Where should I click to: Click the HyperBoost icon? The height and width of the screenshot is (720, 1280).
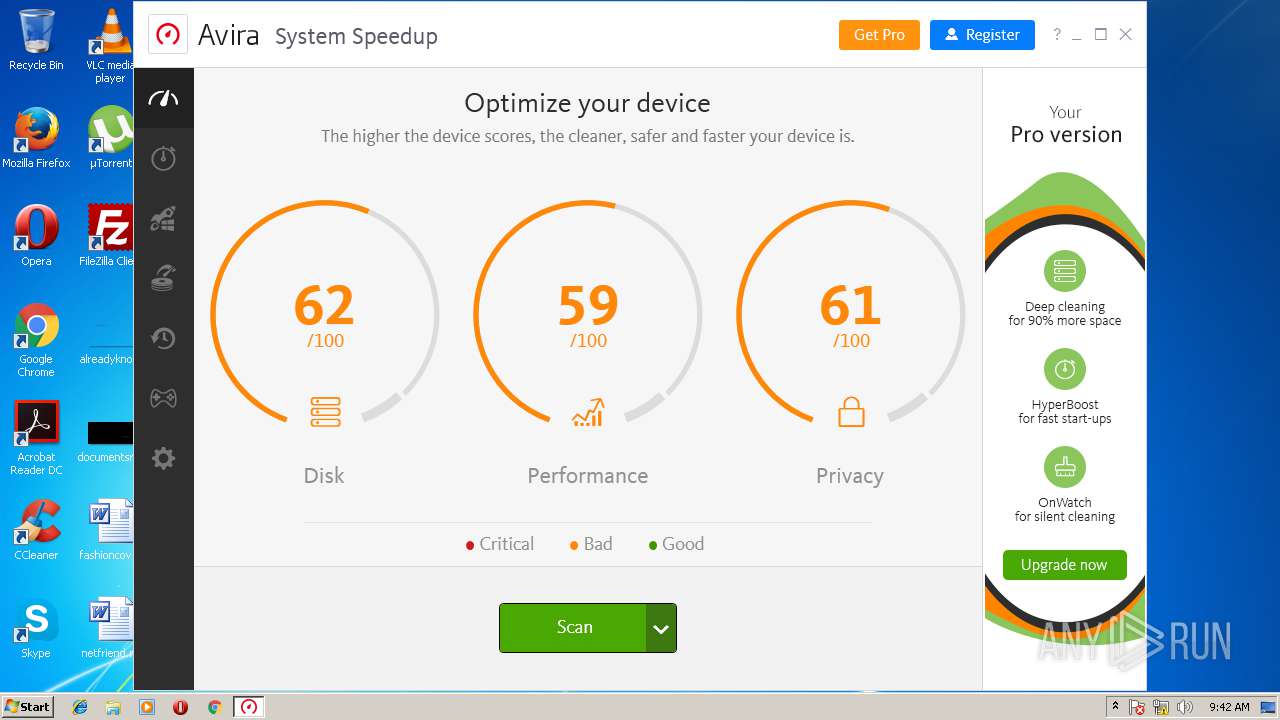point(1065,369)
